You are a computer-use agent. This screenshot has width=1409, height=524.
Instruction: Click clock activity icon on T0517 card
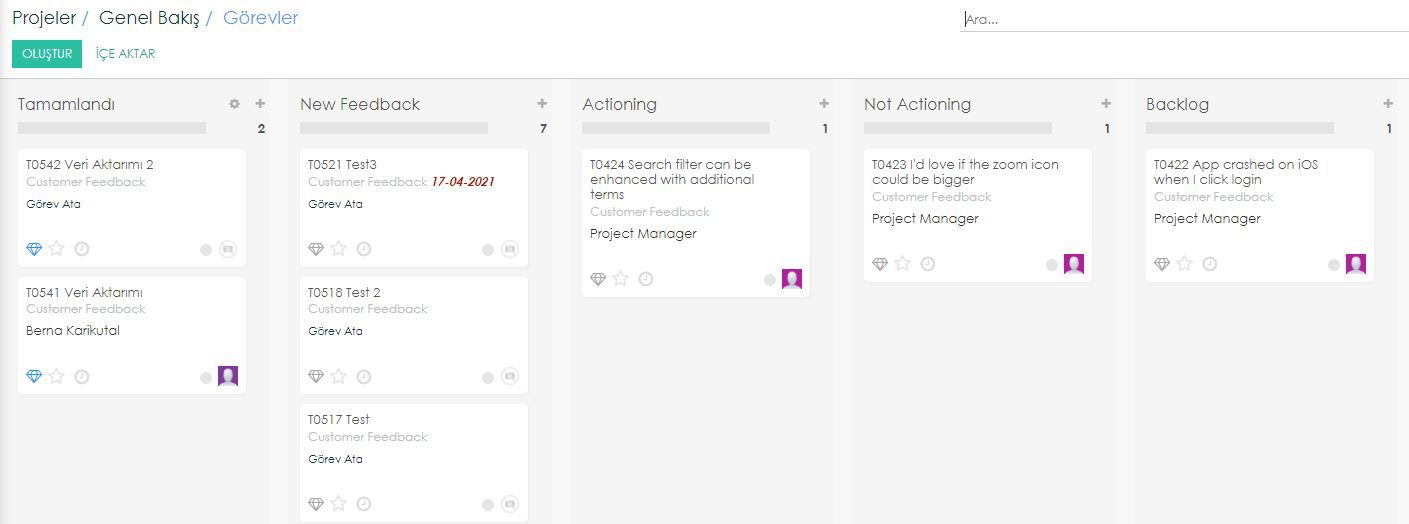(x=364, y=504)
